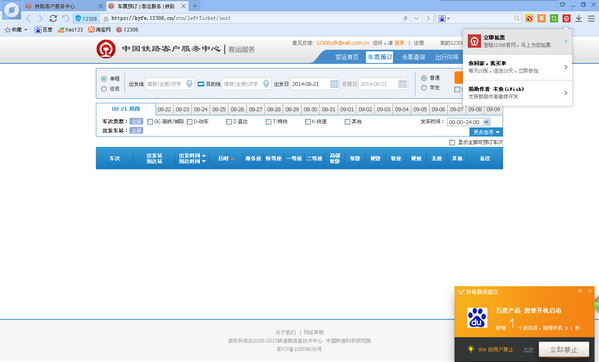Check the Z-直达 train type checkbox
Screen dimensions: 599x362
tap(229, 122)
